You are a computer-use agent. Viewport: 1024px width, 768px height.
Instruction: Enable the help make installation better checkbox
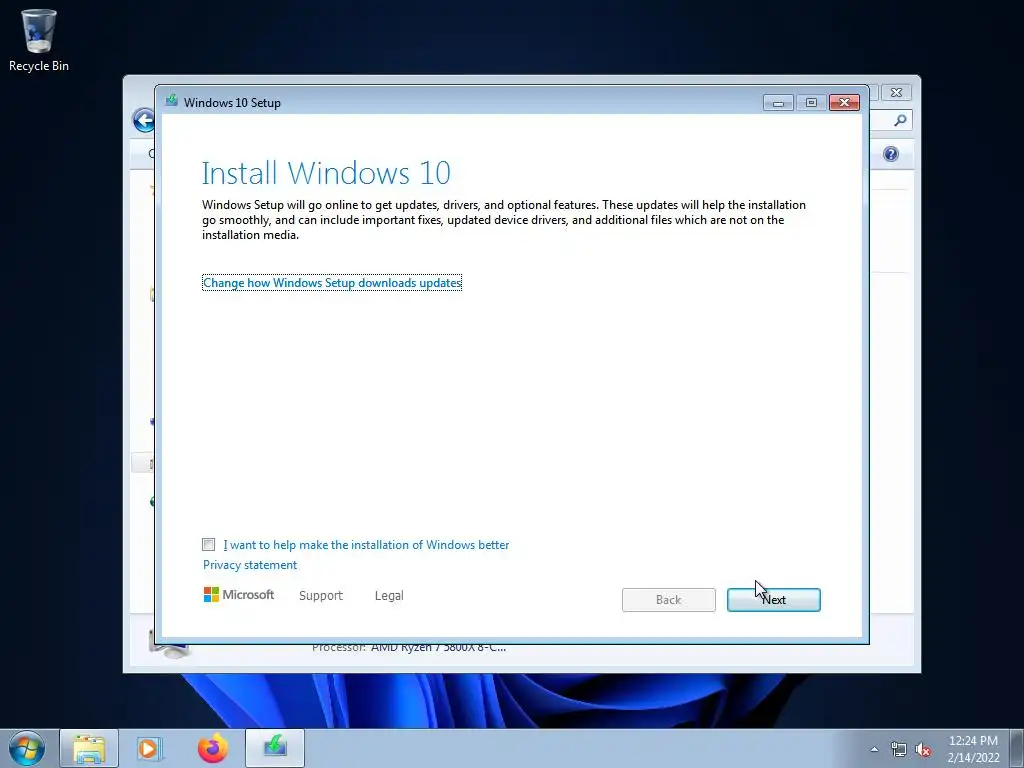pos(208,544)
